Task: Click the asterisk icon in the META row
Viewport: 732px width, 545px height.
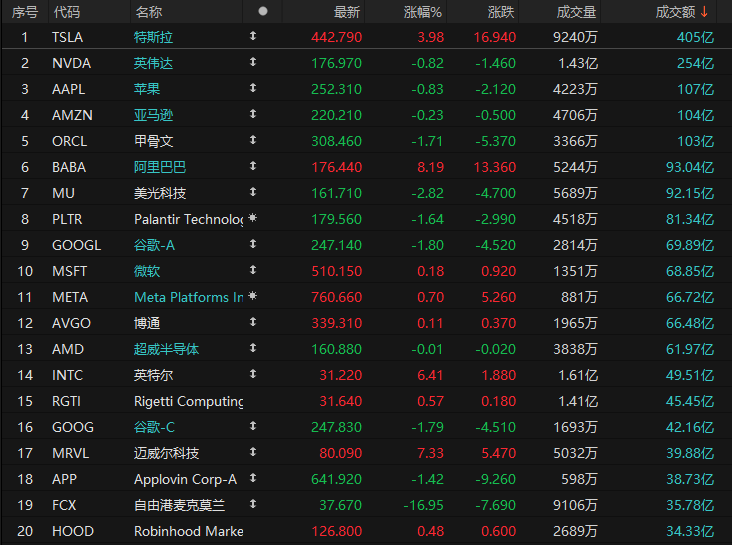Action: click(x=253, y=296)
